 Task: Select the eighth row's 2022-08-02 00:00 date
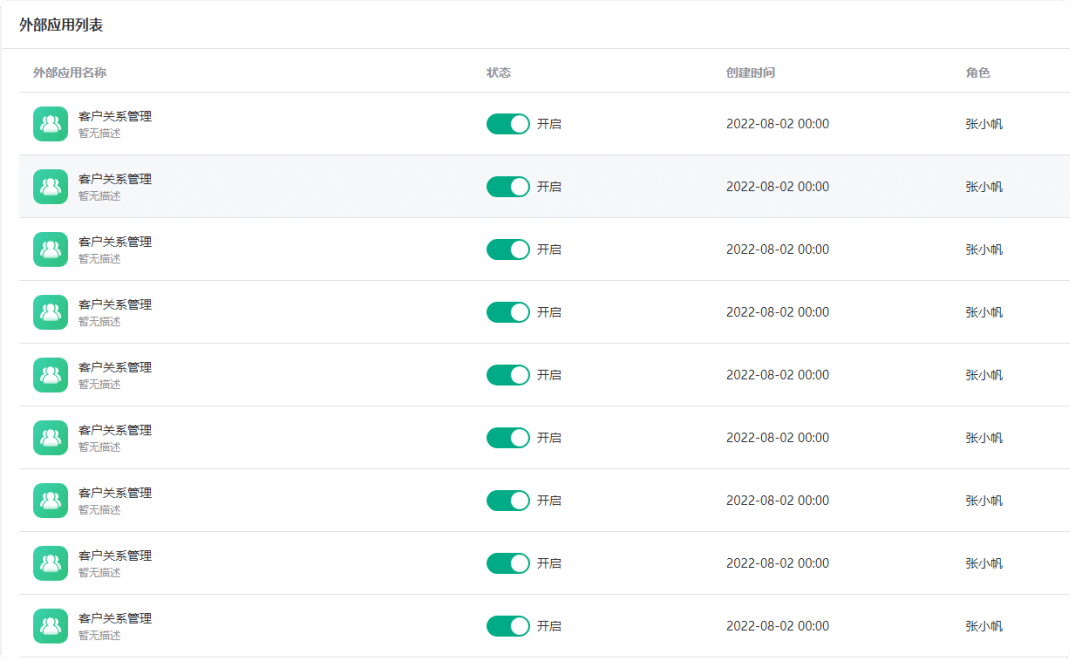tap(777, 563)
